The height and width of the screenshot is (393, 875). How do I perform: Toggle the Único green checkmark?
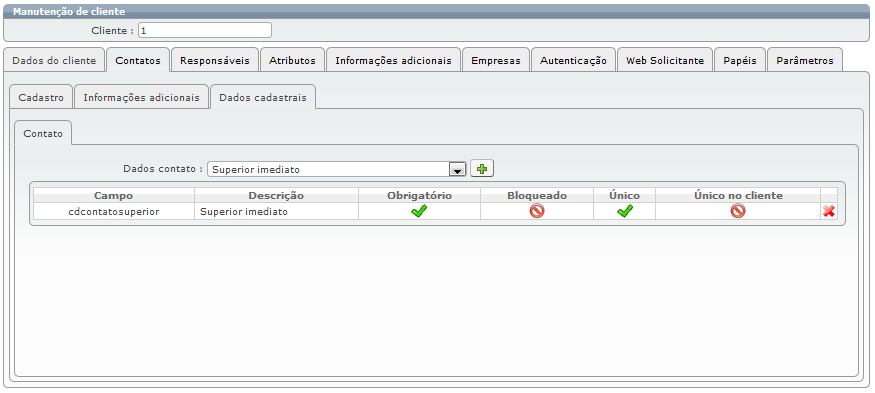click(x=624, y=211)
